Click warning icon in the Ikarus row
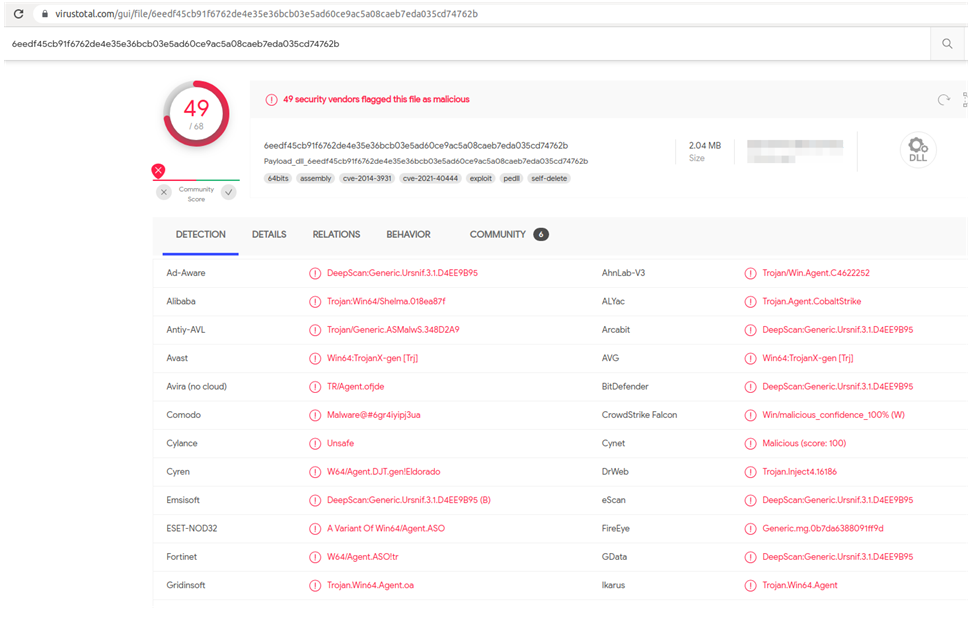The width and height of the screenshot is (980, 617). [750, 585]
